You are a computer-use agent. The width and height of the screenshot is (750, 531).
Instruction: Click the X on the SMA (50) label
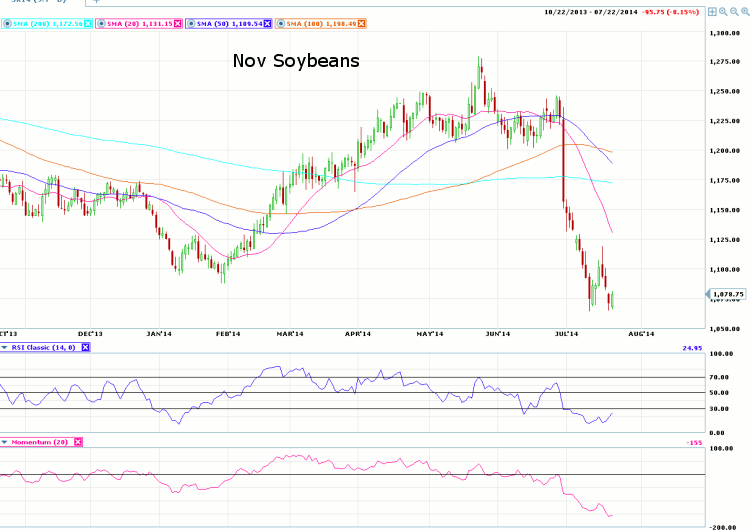(x=267, y=23)
